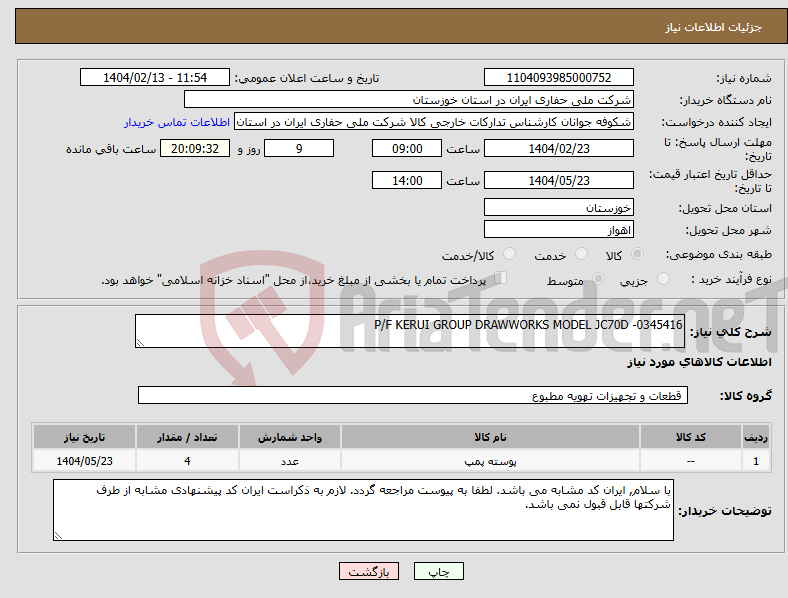Click the buyer notes resize handle
The width and height of the screenshot is (788, 598).
coord(58,536)
